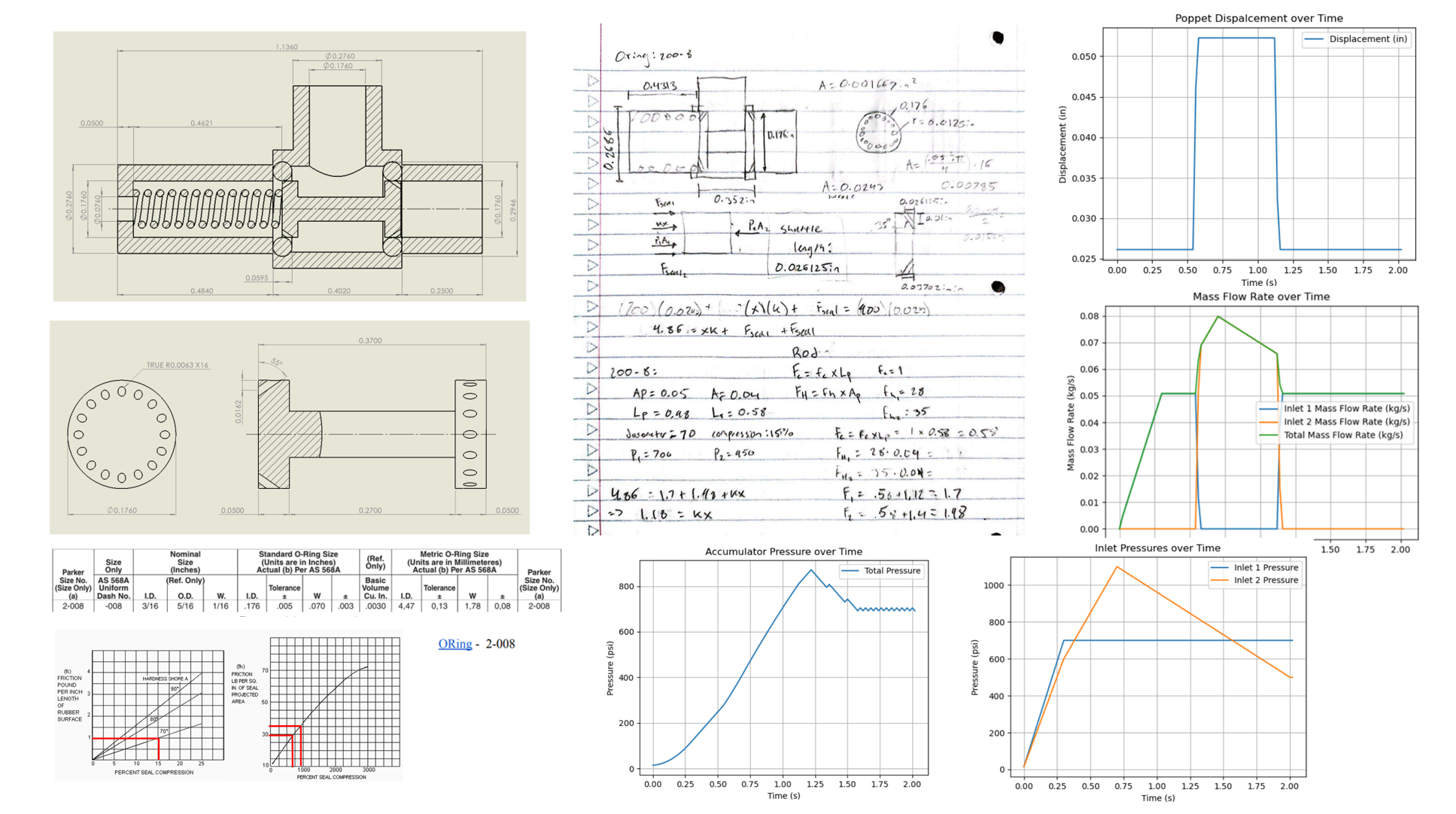Screen dimensions: 1456x814
Task: Click the Inlet 1 Mass Flow Rate legend entry
Action: pyautogui.click(x=1346, y=409)
